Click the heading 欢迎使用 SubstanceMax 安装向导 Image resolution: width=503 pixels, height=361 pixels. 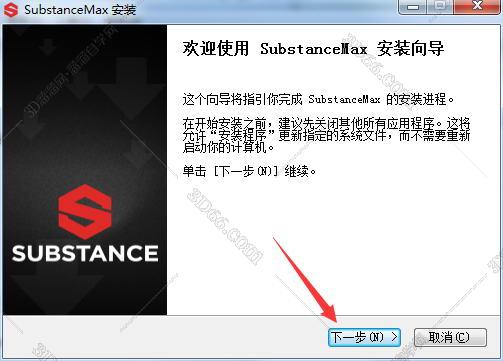(313, 49)
